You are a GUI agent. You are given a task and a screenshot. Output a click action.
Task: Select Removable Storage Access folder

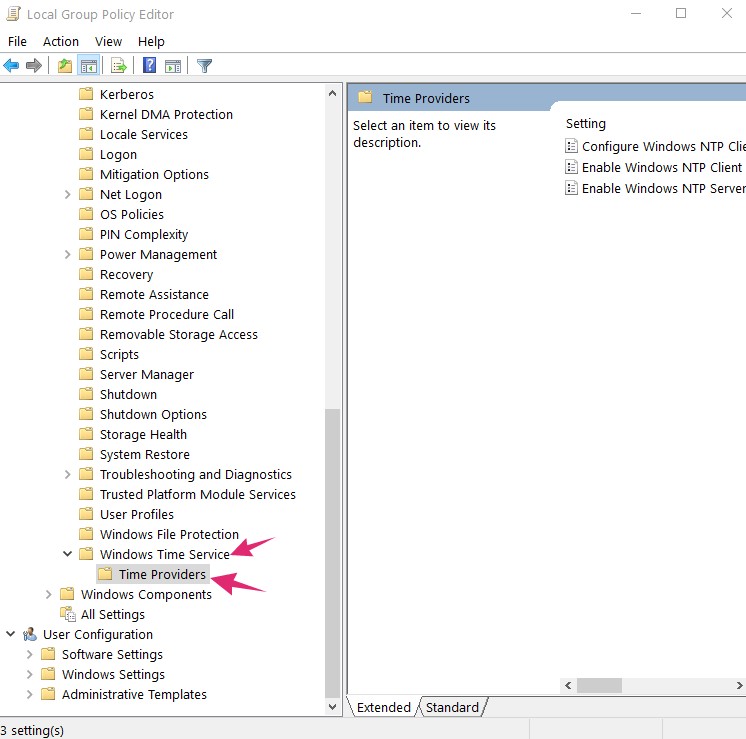point(178,334)
